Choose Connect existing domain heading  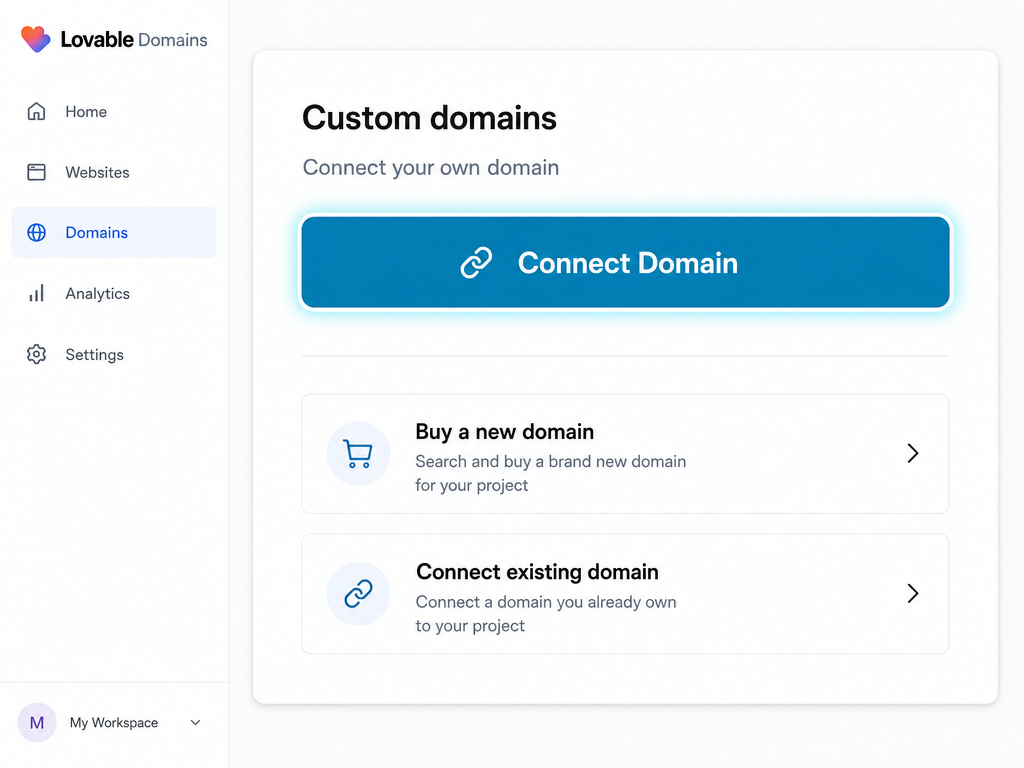537,571
